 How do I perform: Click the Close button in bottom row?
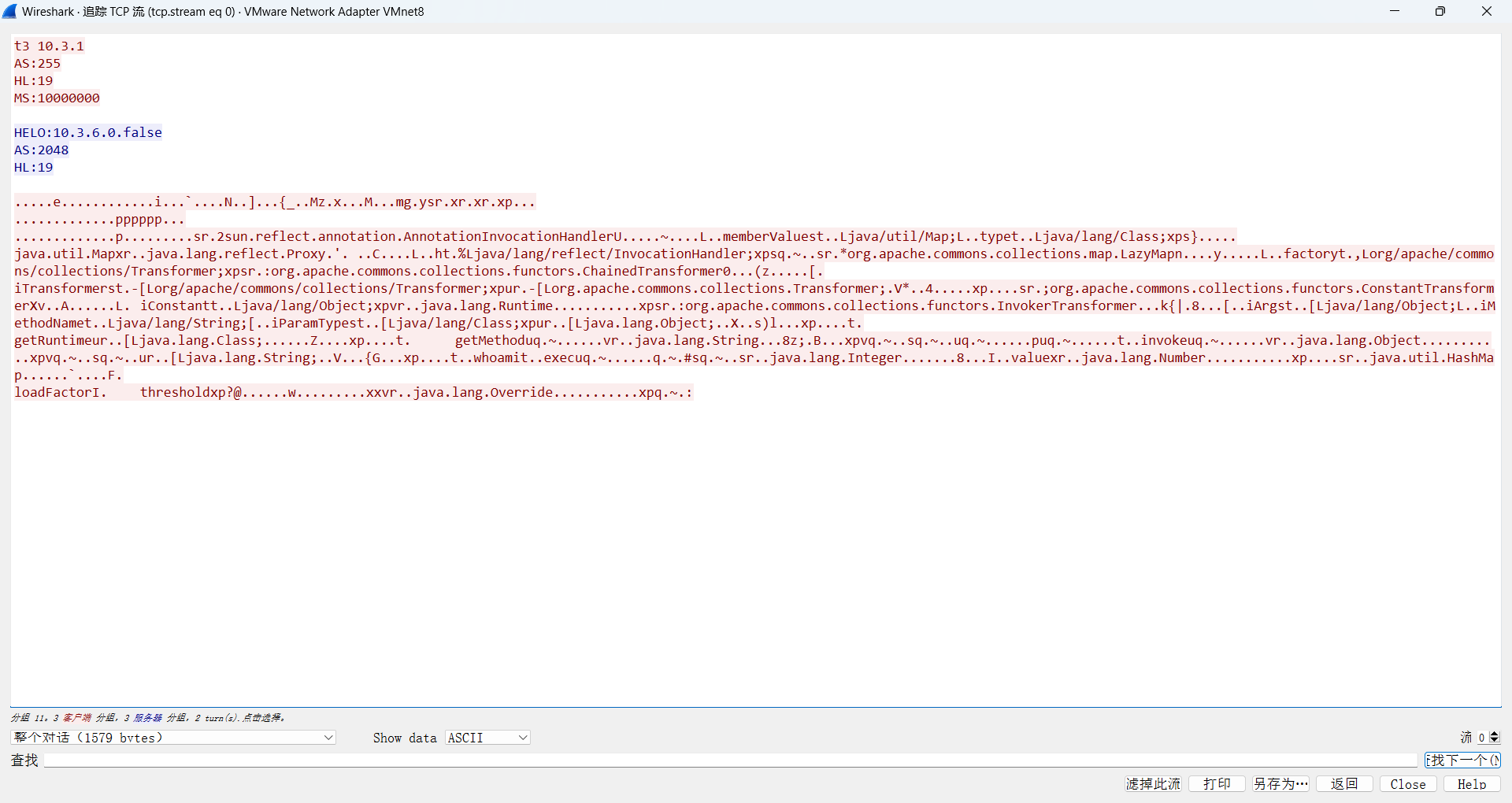coord(1408,784)
